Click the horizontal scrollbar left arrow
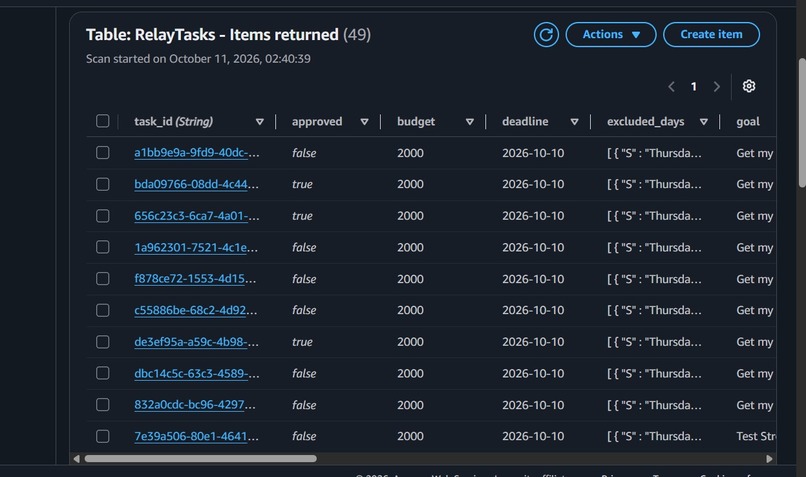 click(x=77, y=458)
